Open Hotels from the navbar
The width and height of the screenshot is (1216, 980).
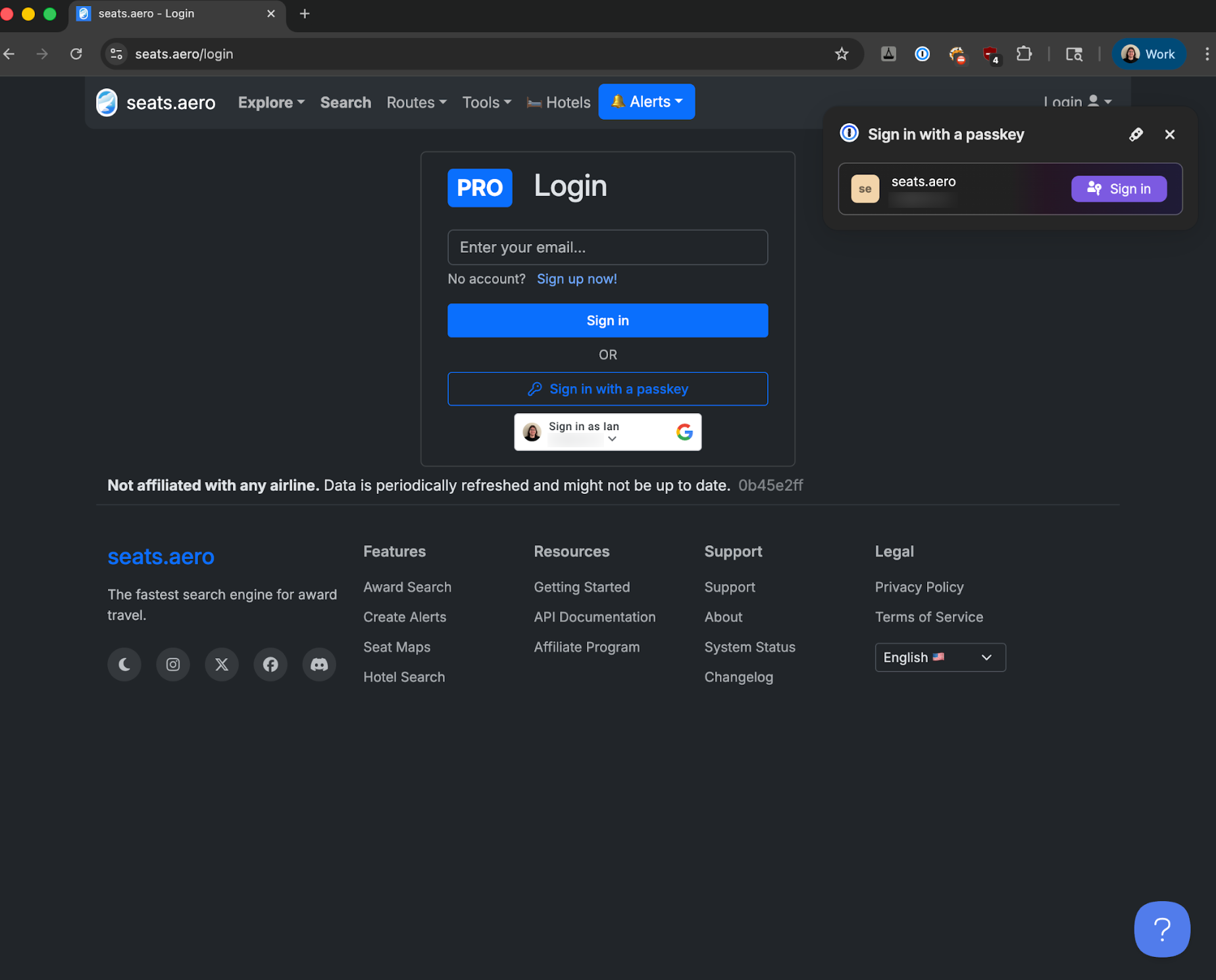(x=559, y=103)
